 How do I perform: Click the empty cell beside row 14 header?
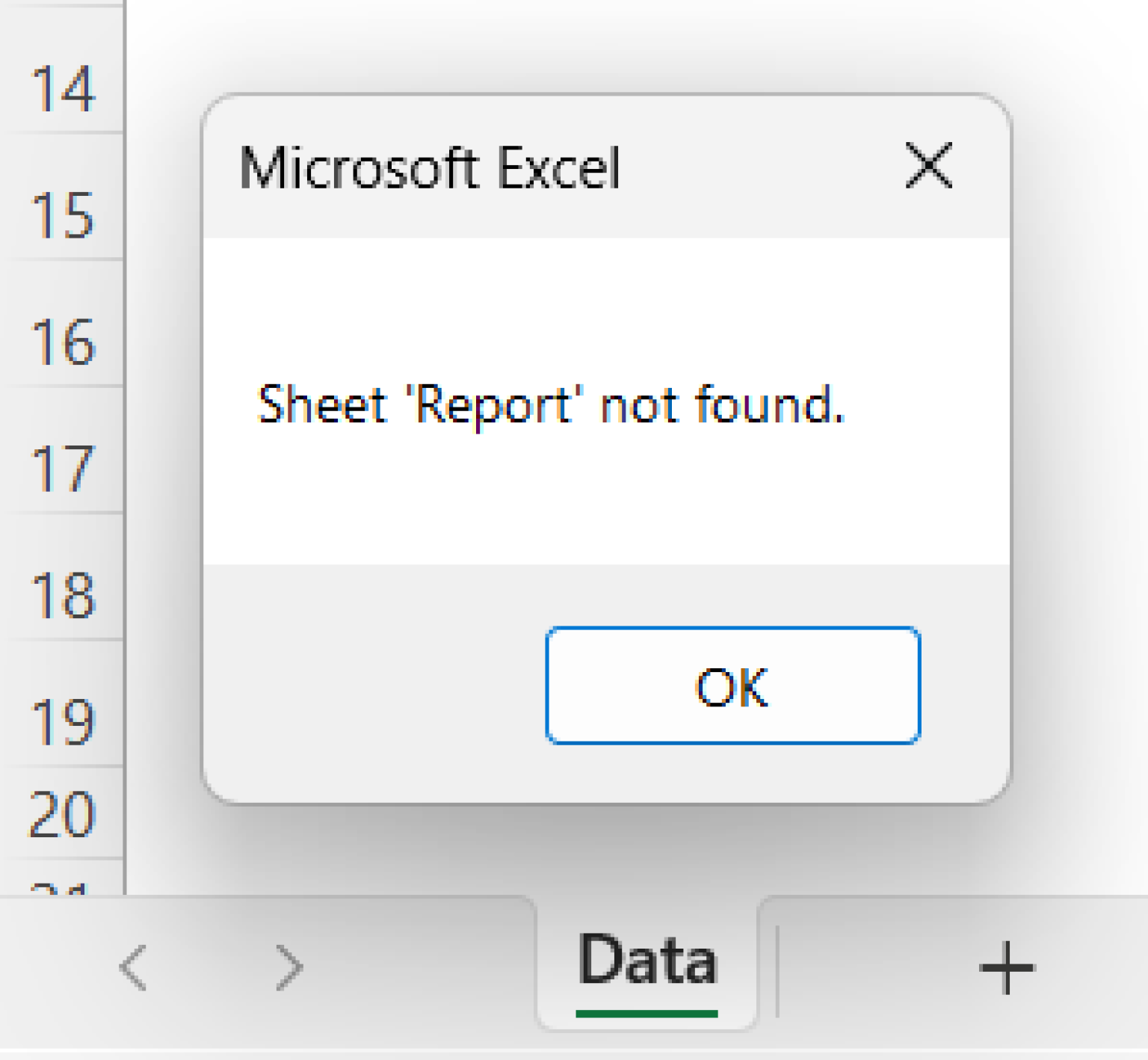163,67
